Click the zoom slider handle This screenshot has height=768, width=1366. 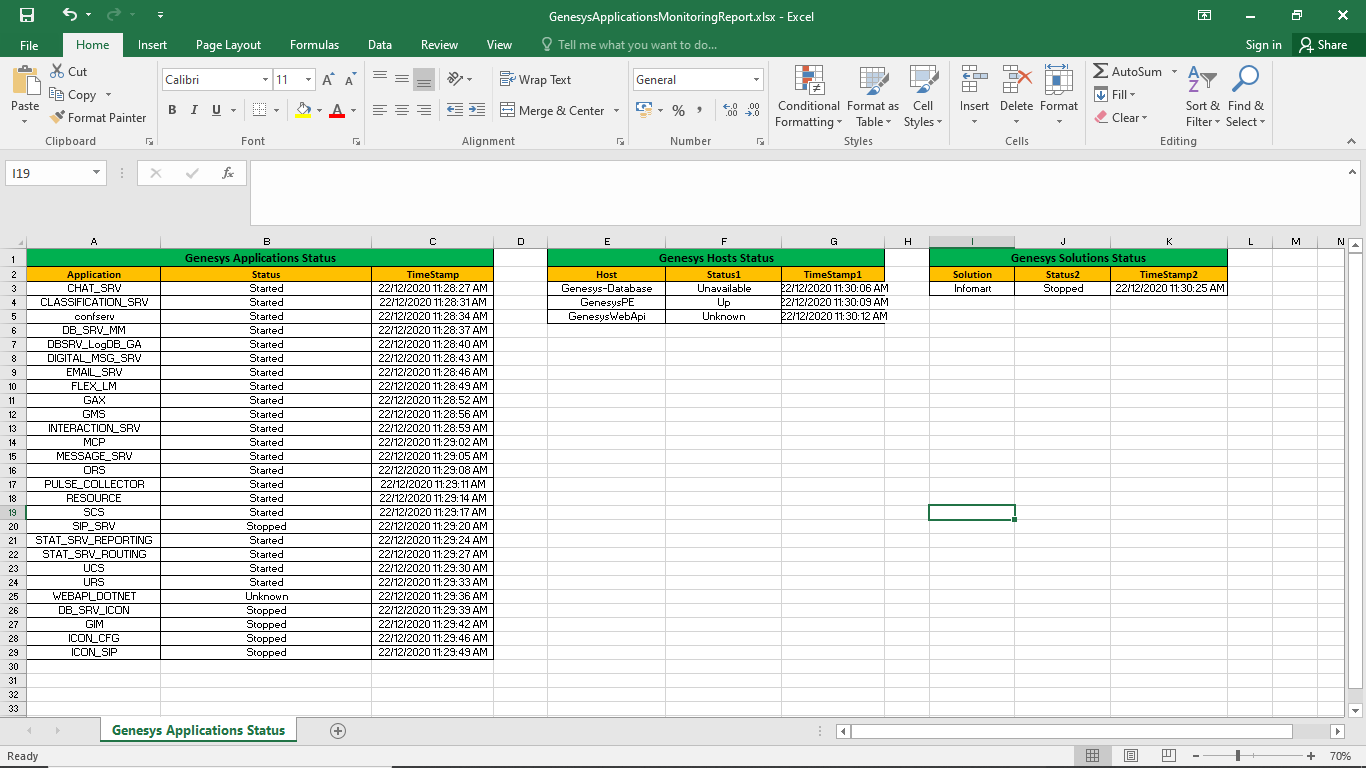(1238, 756)
